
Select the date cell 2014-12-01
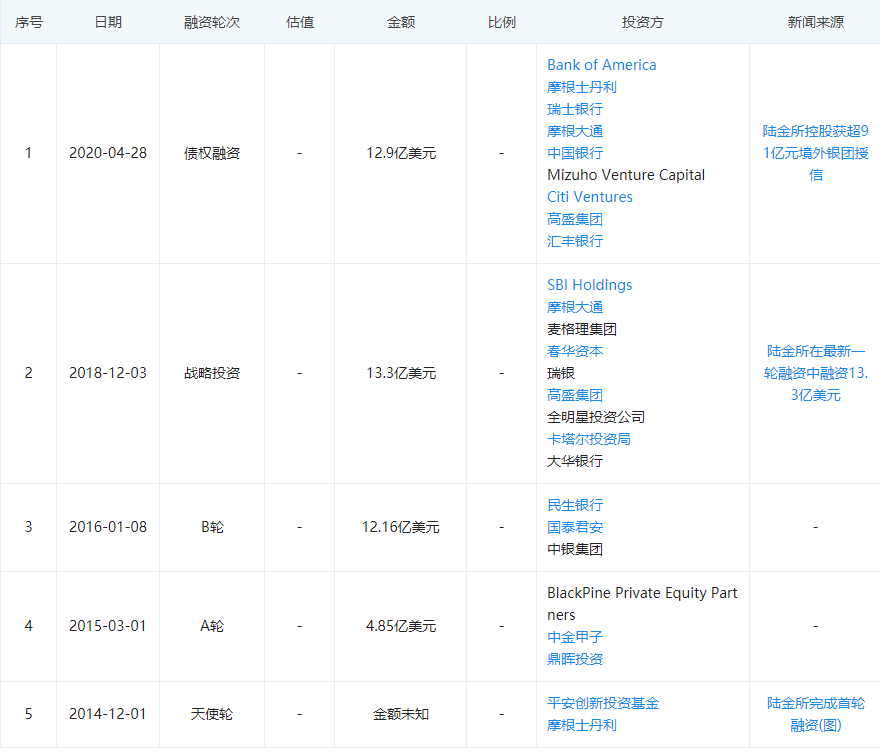(108, 714)
